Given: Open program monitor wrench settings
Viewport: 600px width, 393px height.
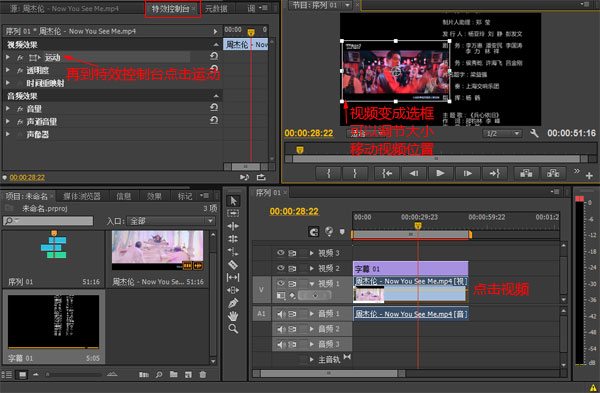Looking at the screenshot, I should pyautogui.click(x=534, y=133).
